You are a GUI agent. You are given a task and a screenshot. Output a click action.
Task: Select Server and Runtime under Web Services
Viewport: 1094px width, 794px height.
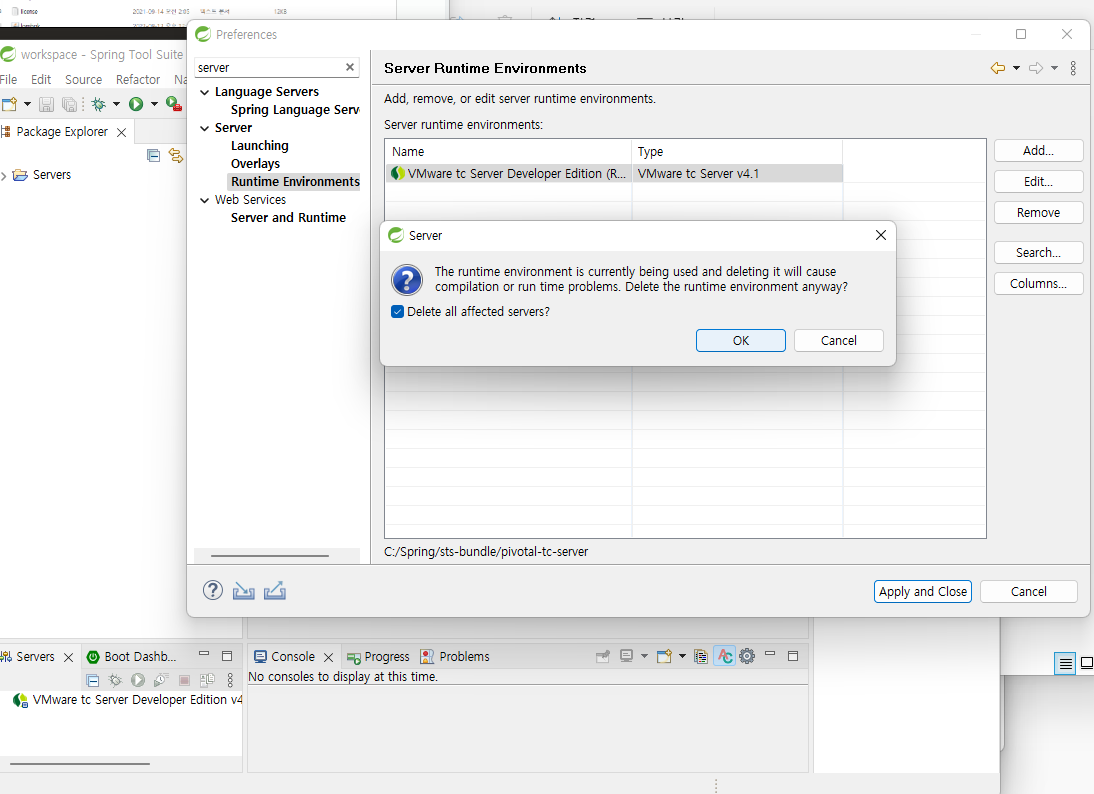(x=288, y=218)
